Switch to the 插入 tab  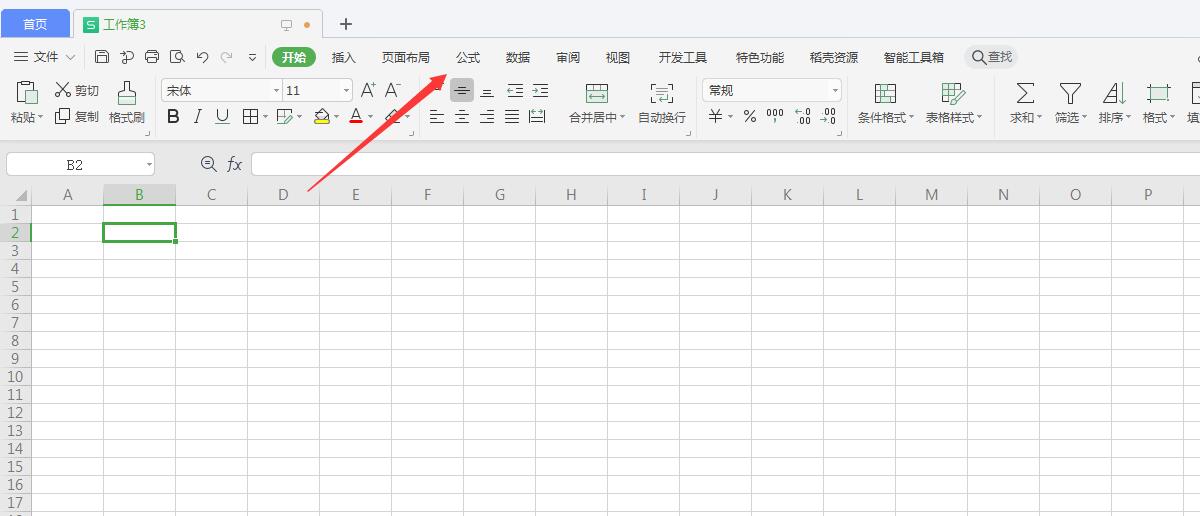[x=344, y=57]
